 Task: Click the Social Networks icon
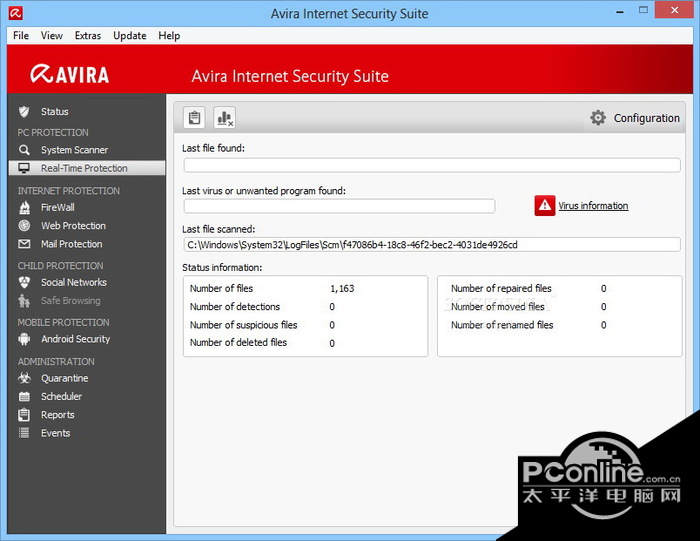click(x=24, y=283)
